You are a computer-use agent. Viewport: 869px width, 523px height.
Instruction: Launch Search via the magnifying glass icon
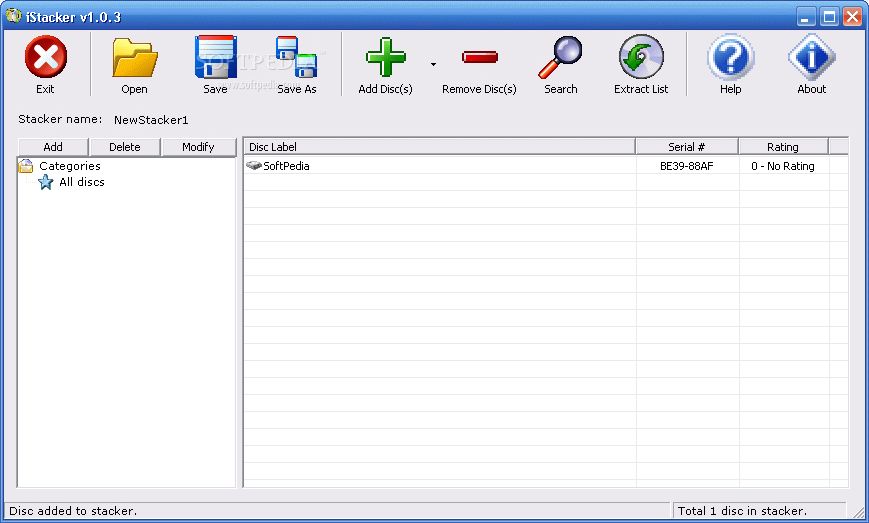560,57
